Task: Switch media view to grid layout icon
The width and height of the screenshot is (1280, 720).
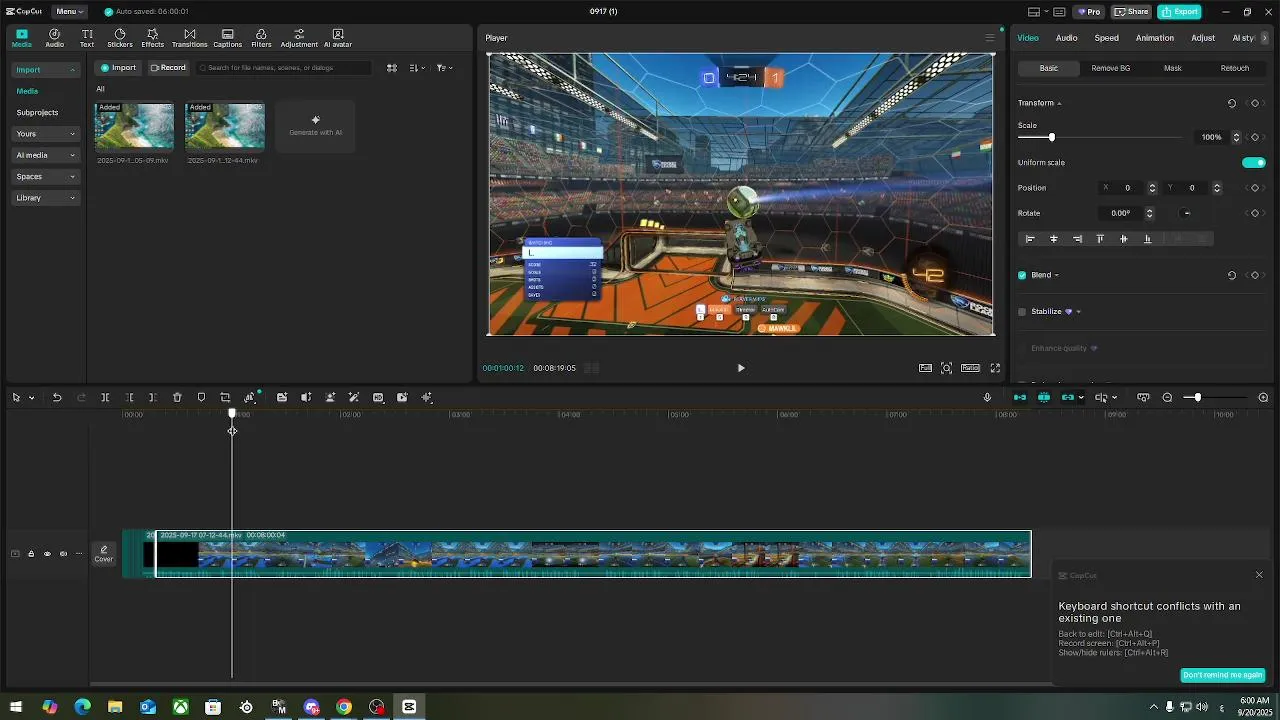Action: pos(392,68)
